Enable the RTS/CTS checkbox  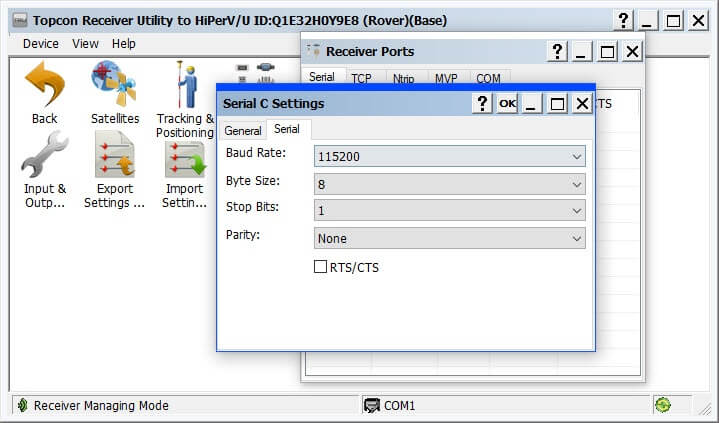coord(321,267)
